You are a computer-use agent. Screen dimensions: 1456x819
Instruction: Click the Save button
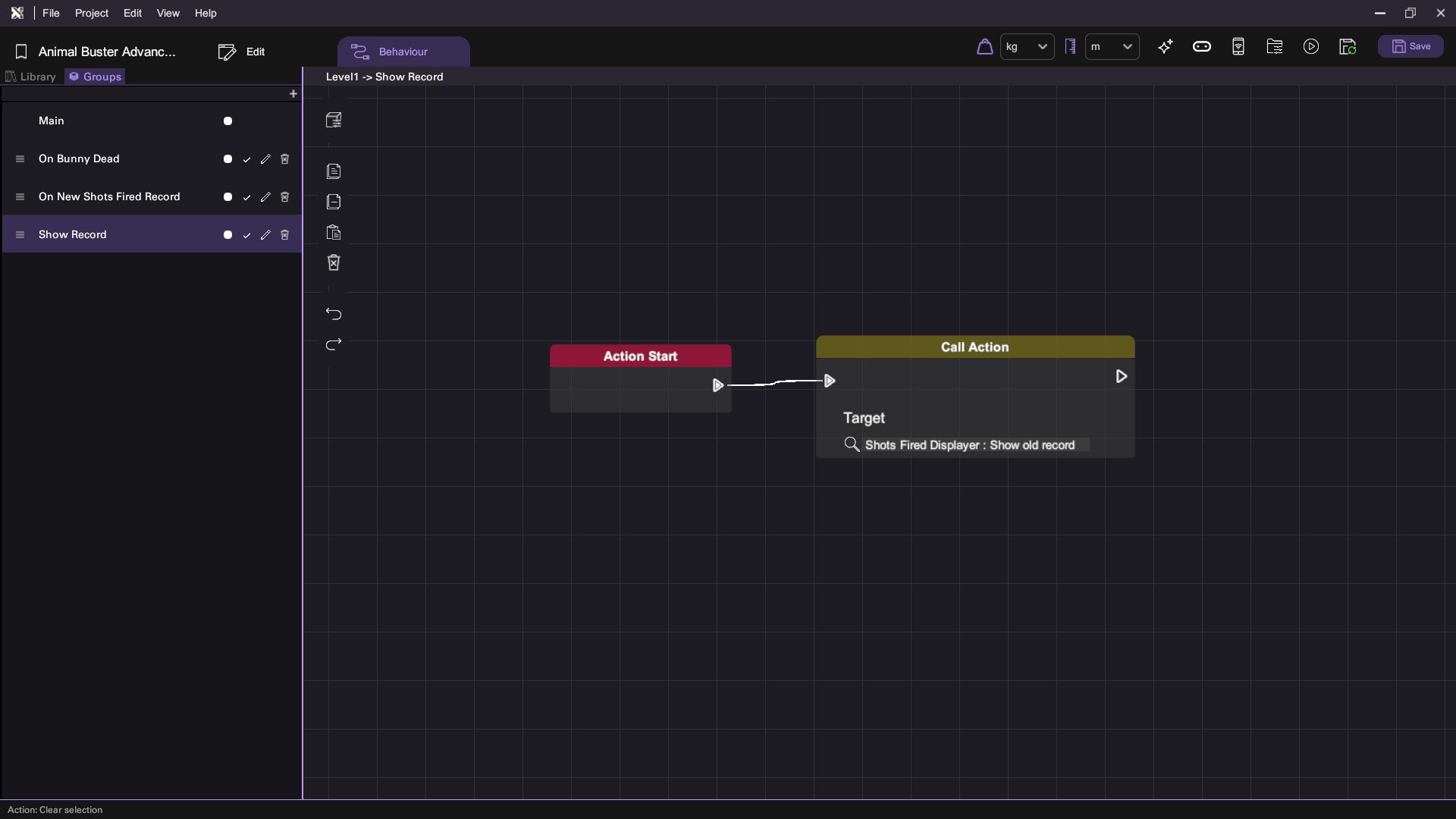1410,47
